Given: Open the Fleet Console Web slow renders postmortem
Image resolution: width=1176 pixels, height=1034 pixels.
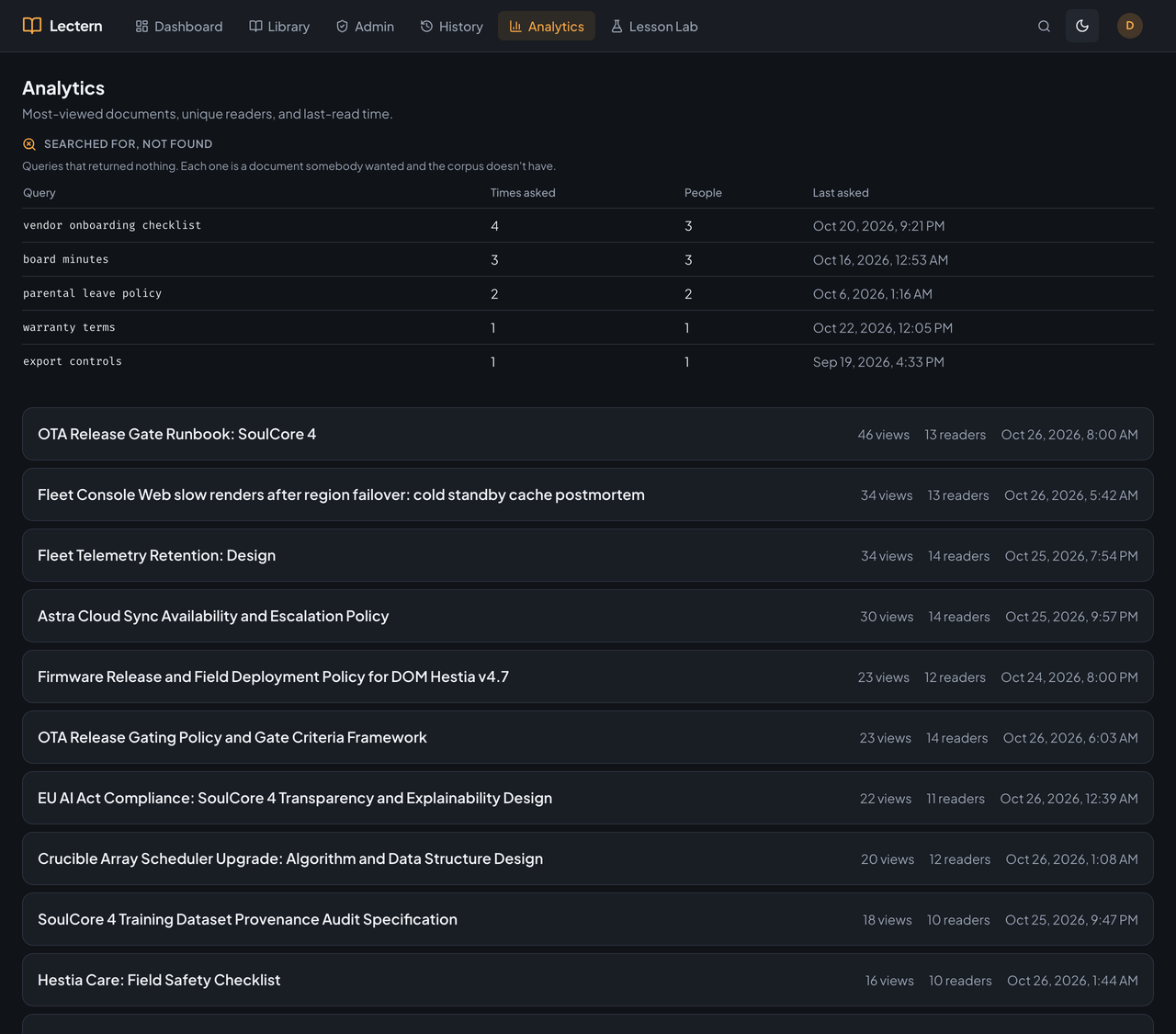Looking at the screenshot, I should pos(588,494).
